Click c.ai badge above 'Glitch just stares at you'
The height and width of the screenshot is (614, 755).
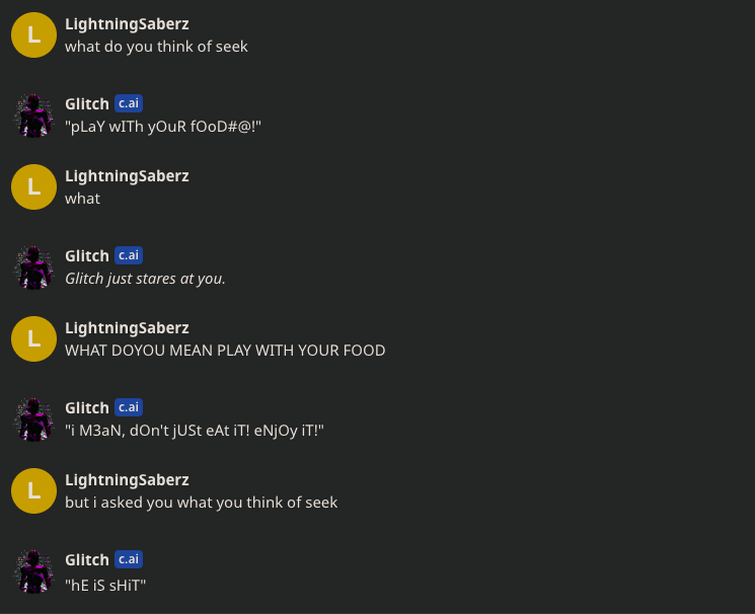129,255
